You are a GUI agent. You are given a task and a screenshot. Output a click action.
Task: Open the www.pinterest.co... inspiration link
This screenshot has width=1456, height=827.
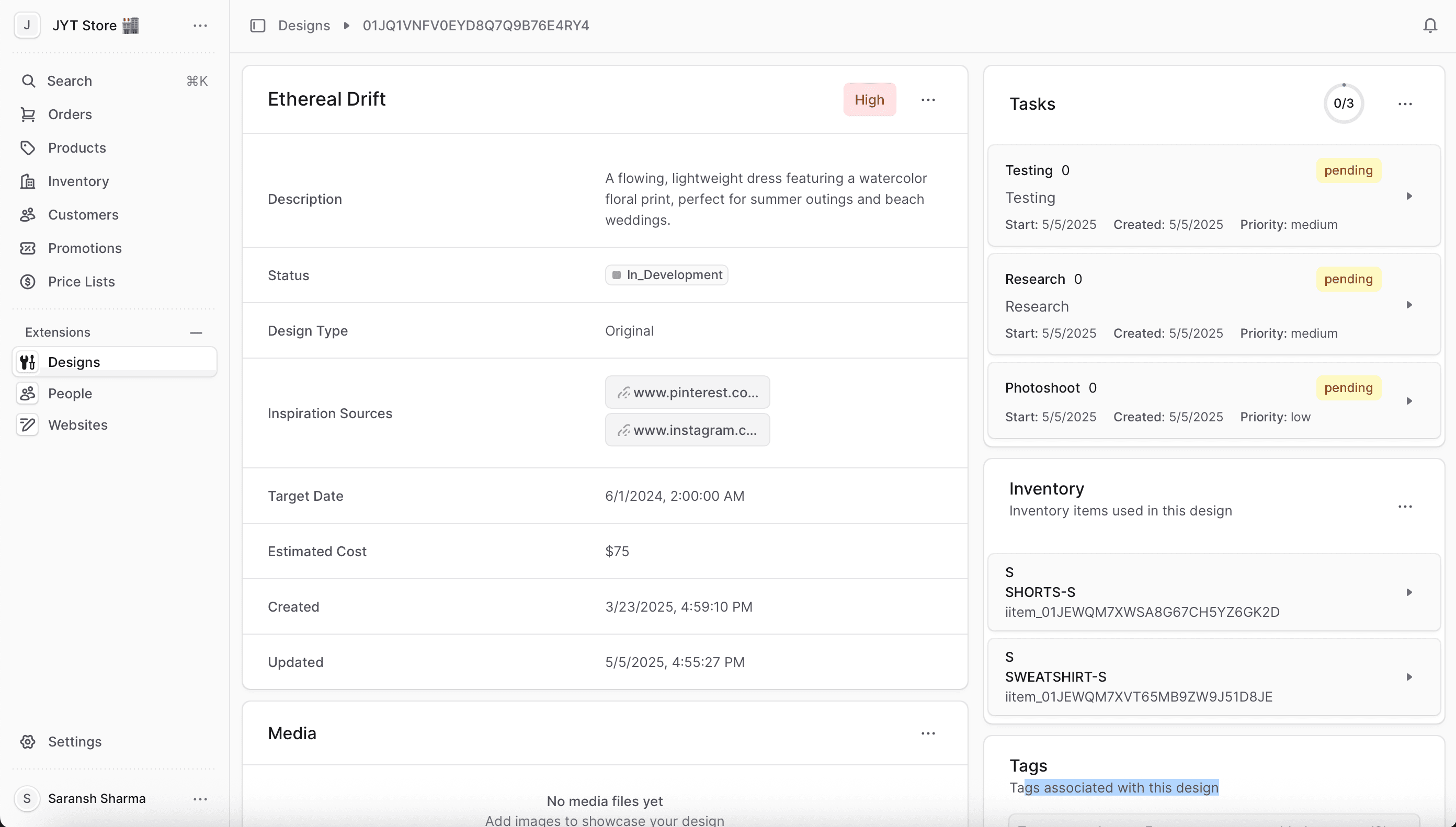coord(687,392)
